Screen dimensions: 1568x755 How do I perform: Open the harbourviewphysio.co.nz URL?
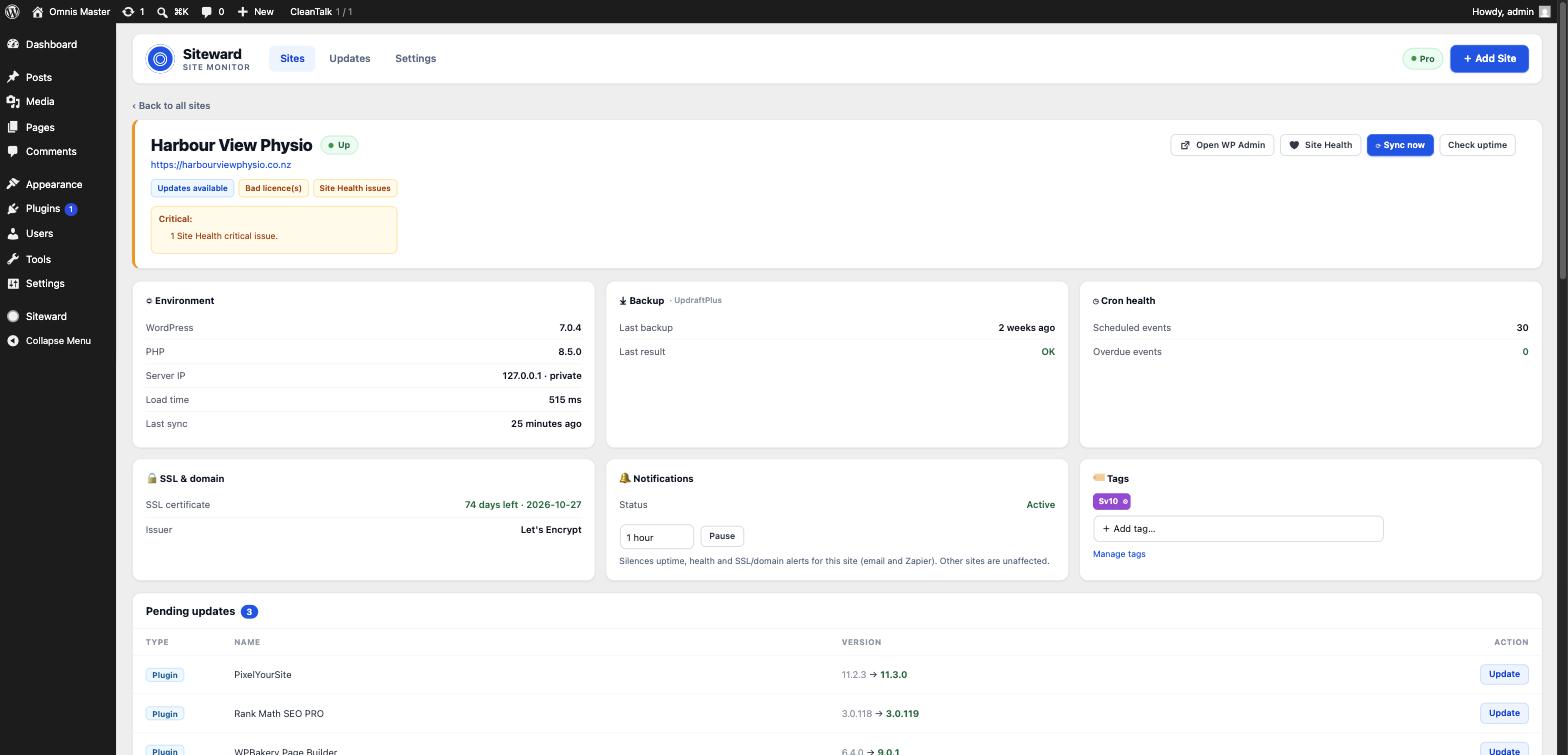click(x=221, y=165)
